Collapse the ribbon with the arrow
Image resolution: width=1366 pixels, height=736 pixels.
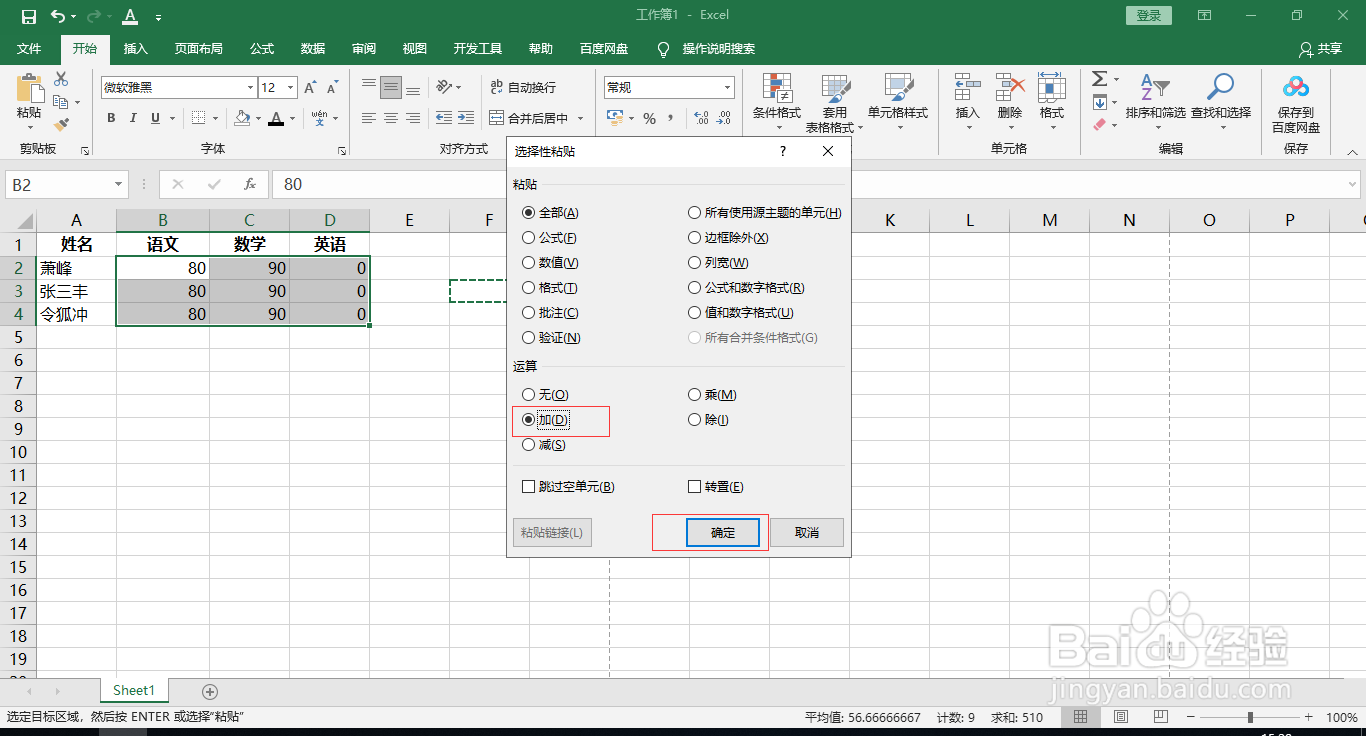(1352, 151)
